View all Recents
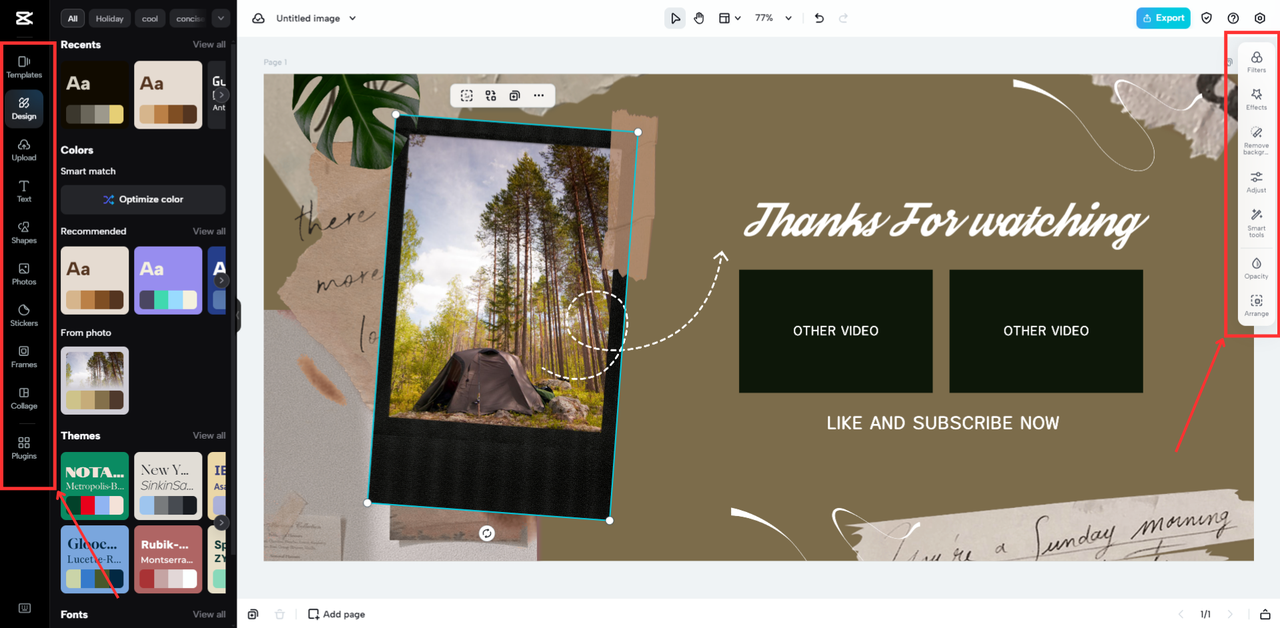 coord(209,45)
